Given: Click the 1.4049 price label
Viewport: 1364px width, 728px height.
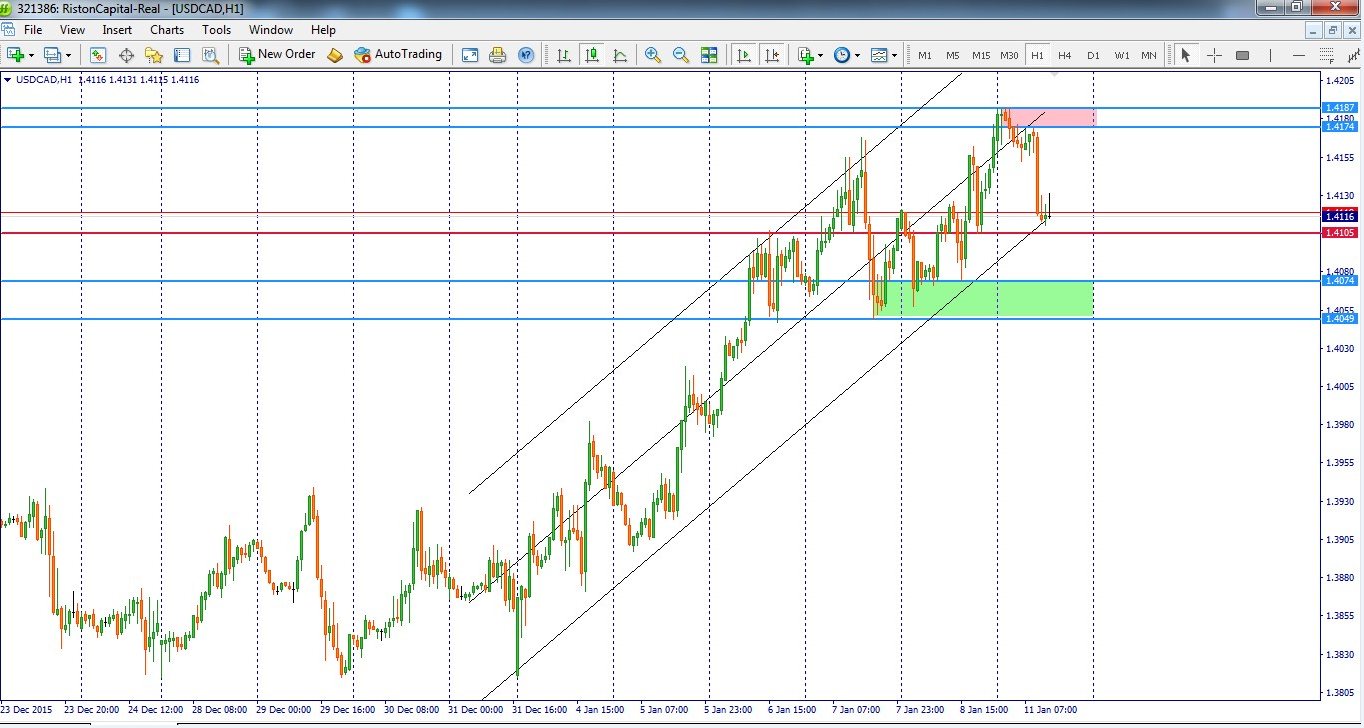Looking at the screenshot, I should click(x=1339, y=319).
